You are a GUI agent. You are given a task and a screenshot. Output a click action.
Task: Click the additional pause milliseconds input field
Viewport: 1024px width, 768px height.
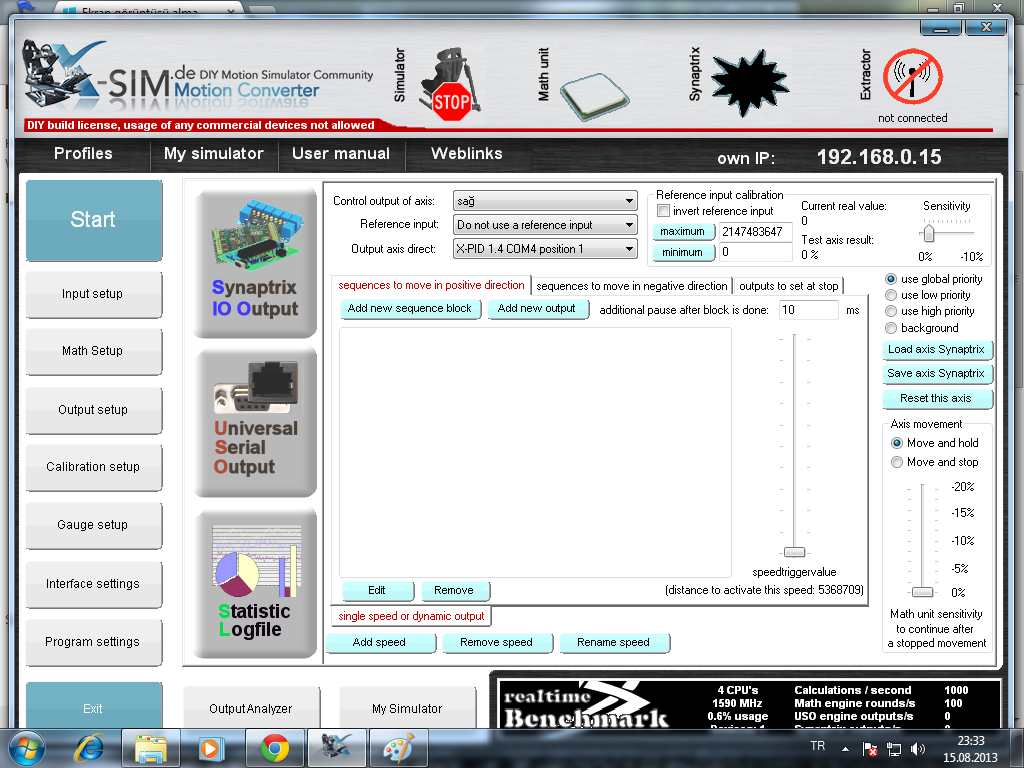tap(807, 310)
